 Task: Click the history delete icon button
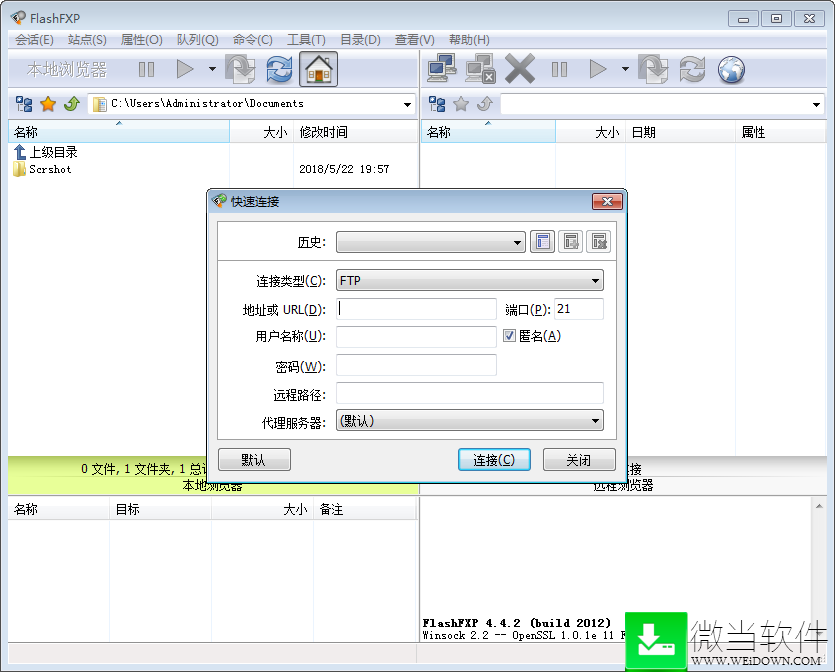pyautogui.click(x=599, y=242)
